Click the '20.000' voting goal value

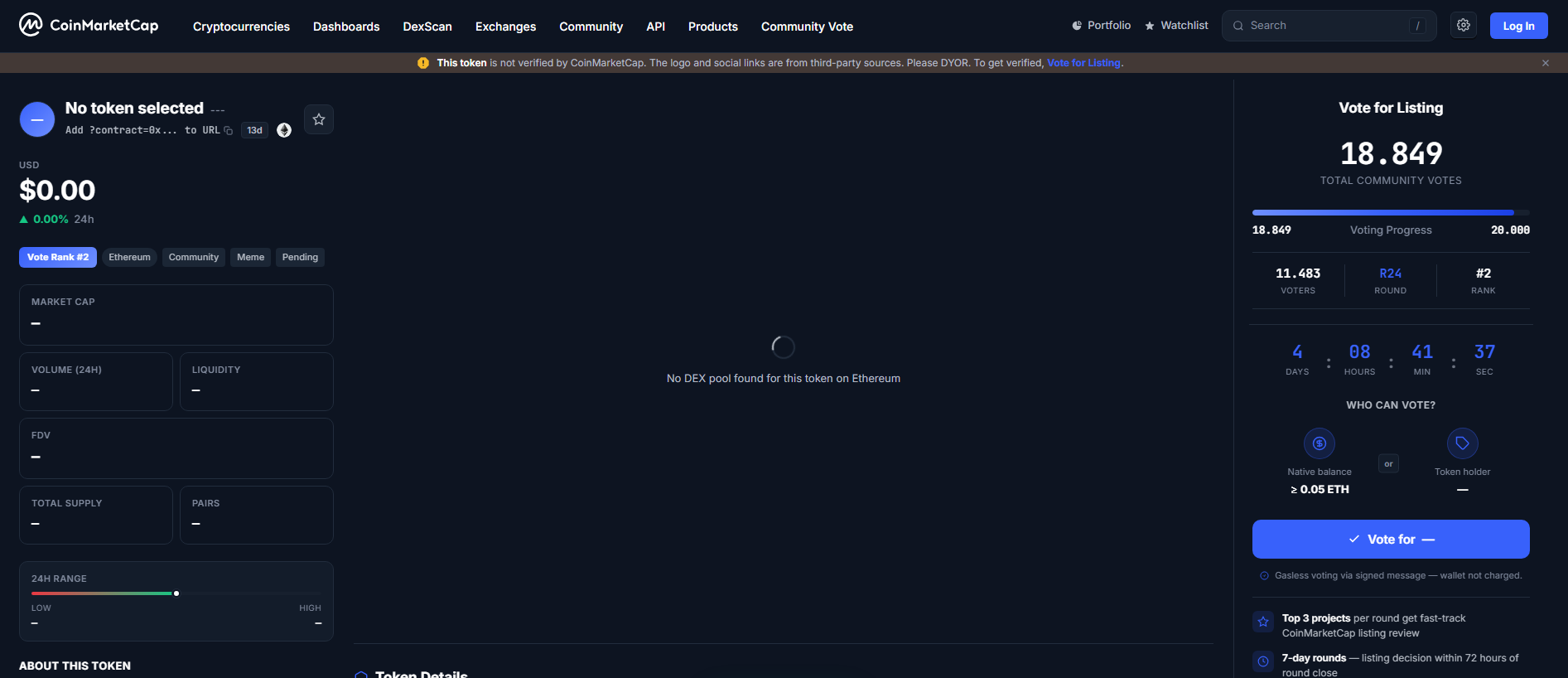[x=1510, y=230]
